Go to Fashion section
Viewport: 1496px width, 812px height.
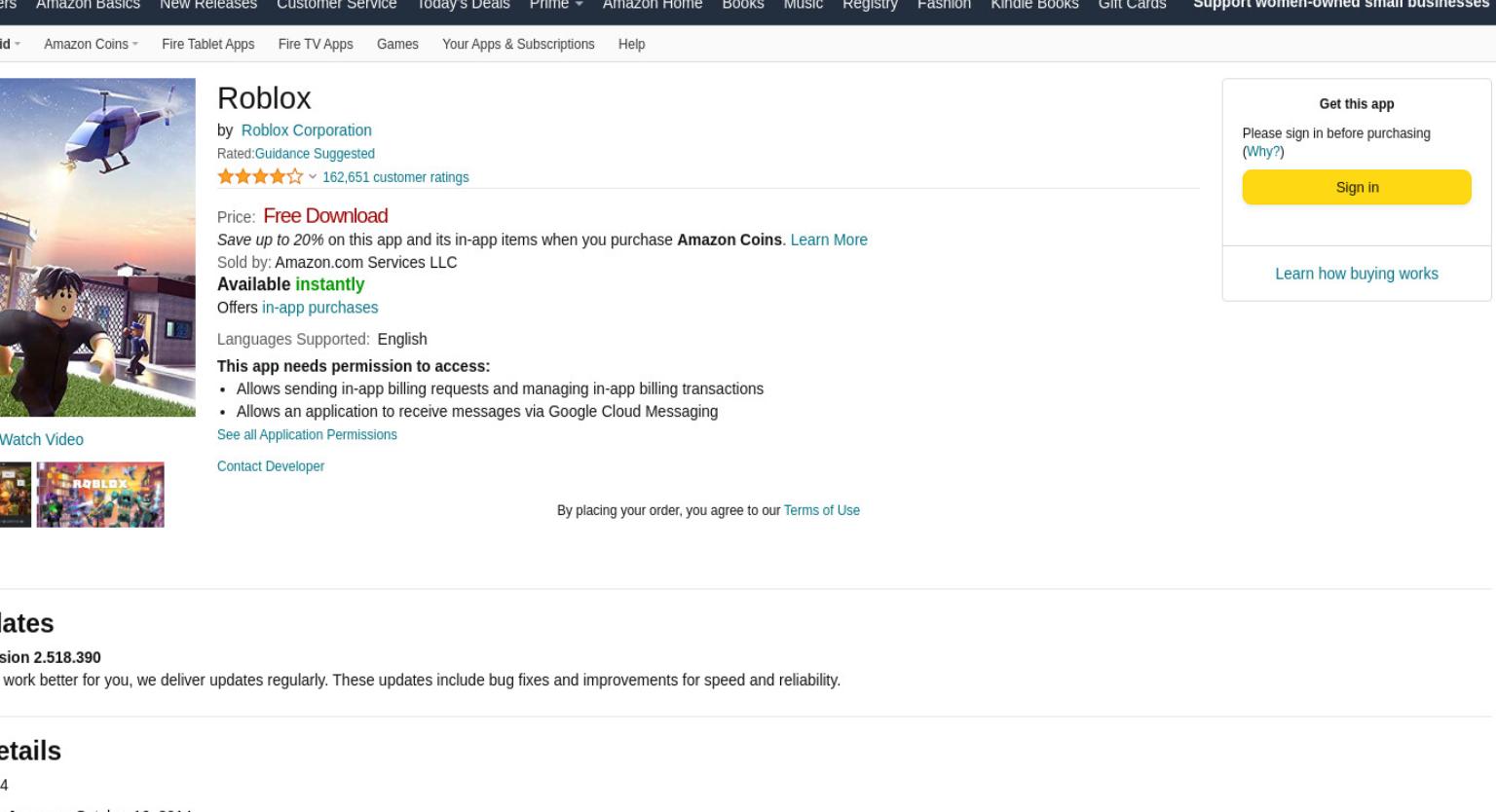944,5
